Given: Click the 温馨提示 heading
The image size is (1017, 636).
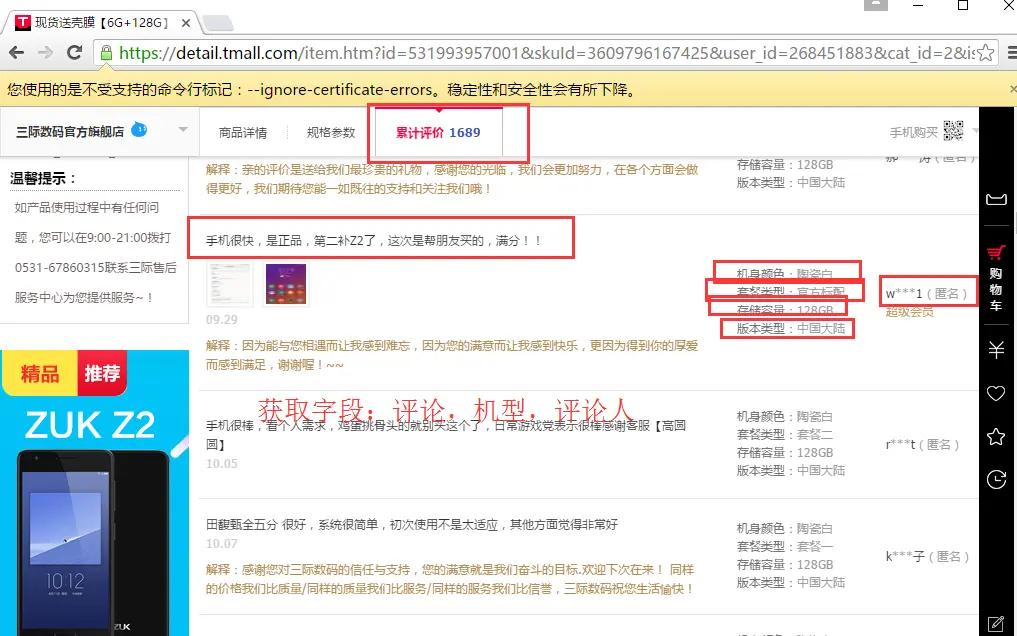Looking at the screenshot, I should click(43, 178).
